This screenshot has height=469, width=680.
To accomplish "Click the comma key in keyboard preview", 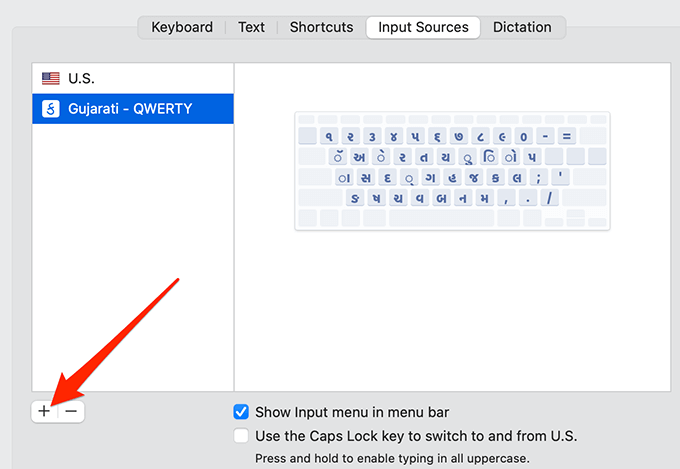I will coord(506,198).
